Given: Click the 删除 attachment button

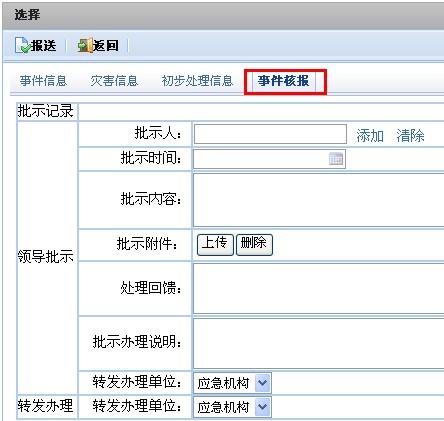Looking at the screenshot, I should click(x=254, y=244).
